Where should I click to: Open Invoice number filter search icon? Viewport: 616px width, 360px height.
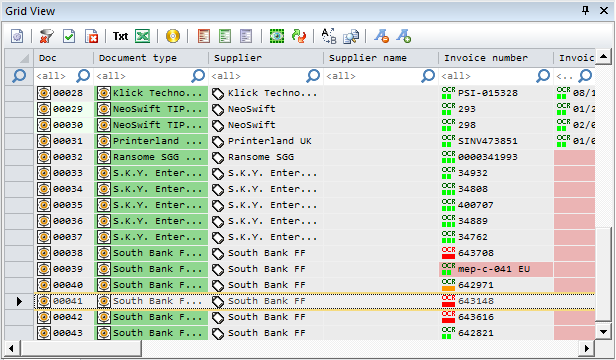(543, 76)
